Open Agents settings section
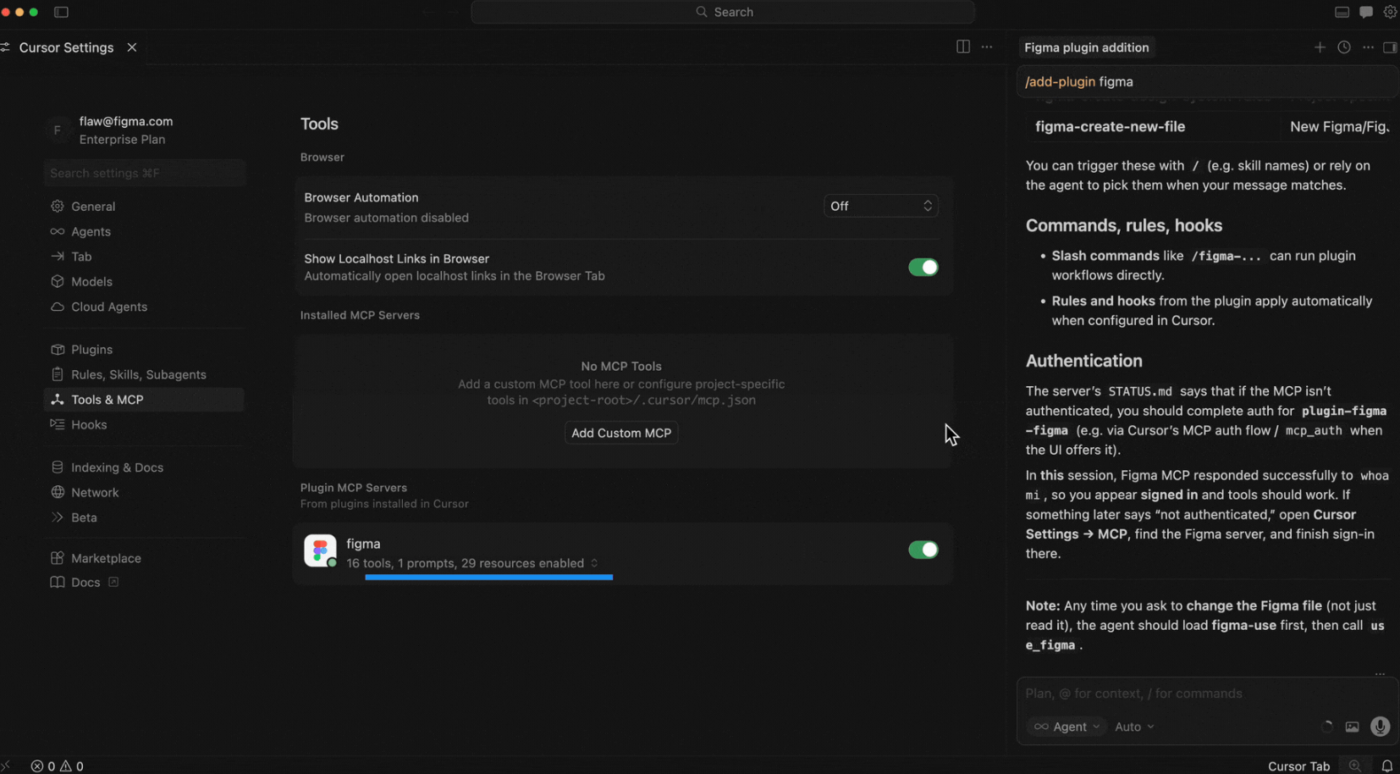 tap(144, 231)
